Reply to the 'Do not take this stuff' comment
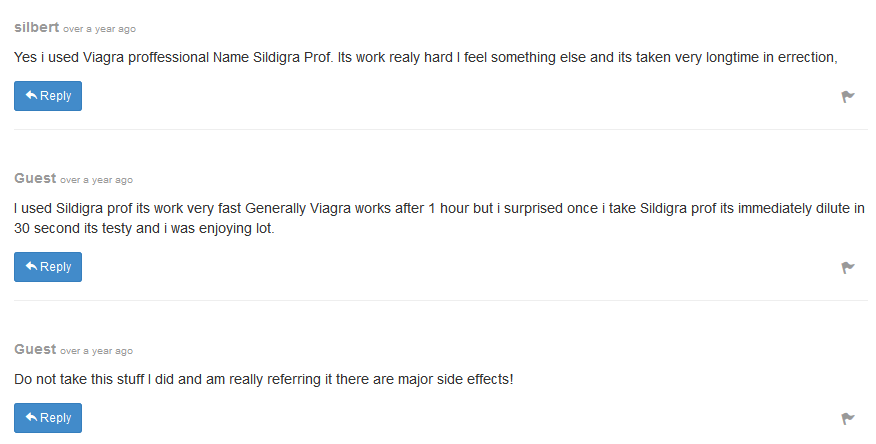 pyautogui.click(x=48, y=418)
